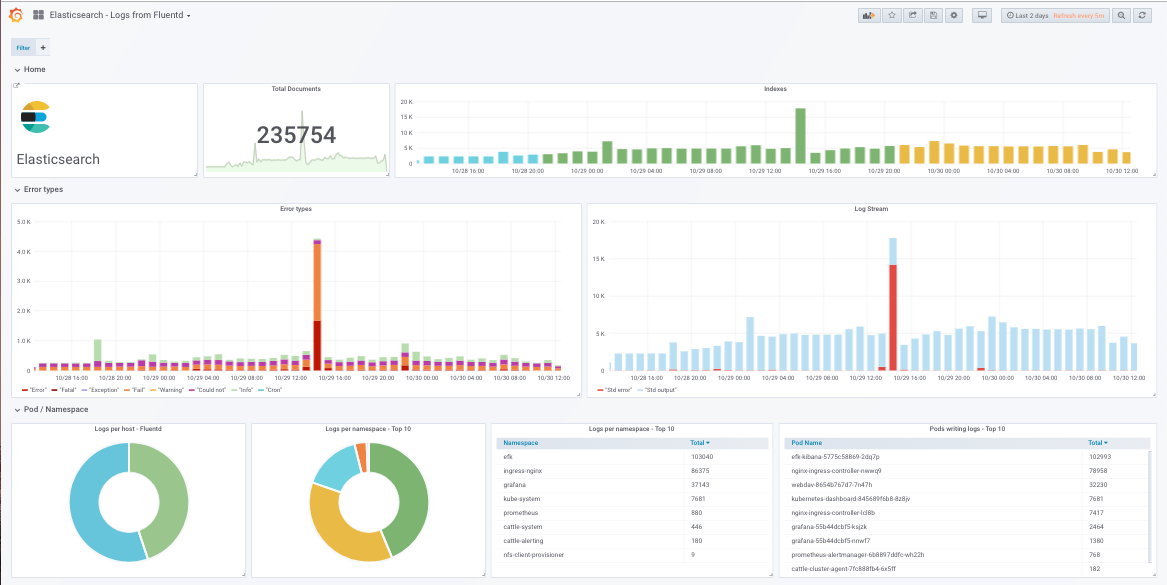Viewport: 1167px width, 585px height.
Task: Click scrollbar of Pods writing logs table
Action: tap(1150, 506)
